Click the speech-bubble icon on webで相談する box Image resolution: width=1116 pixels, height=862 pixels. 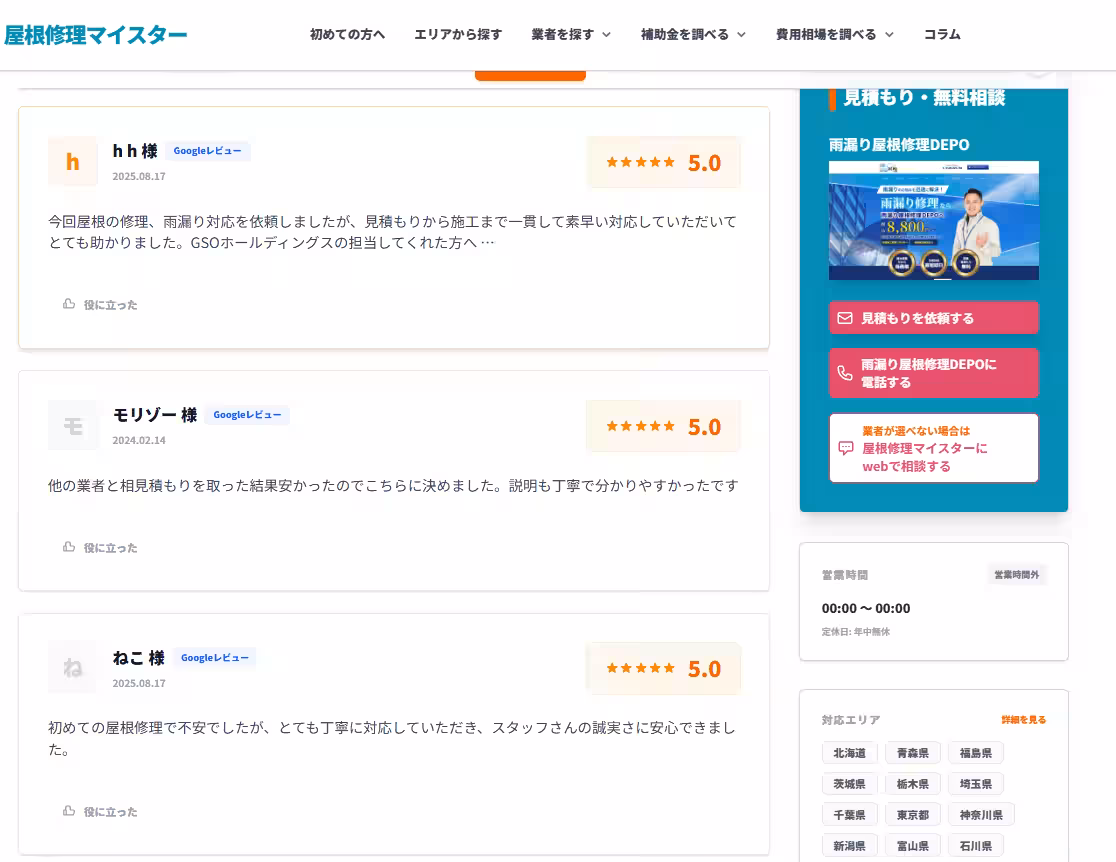(845, 448)
